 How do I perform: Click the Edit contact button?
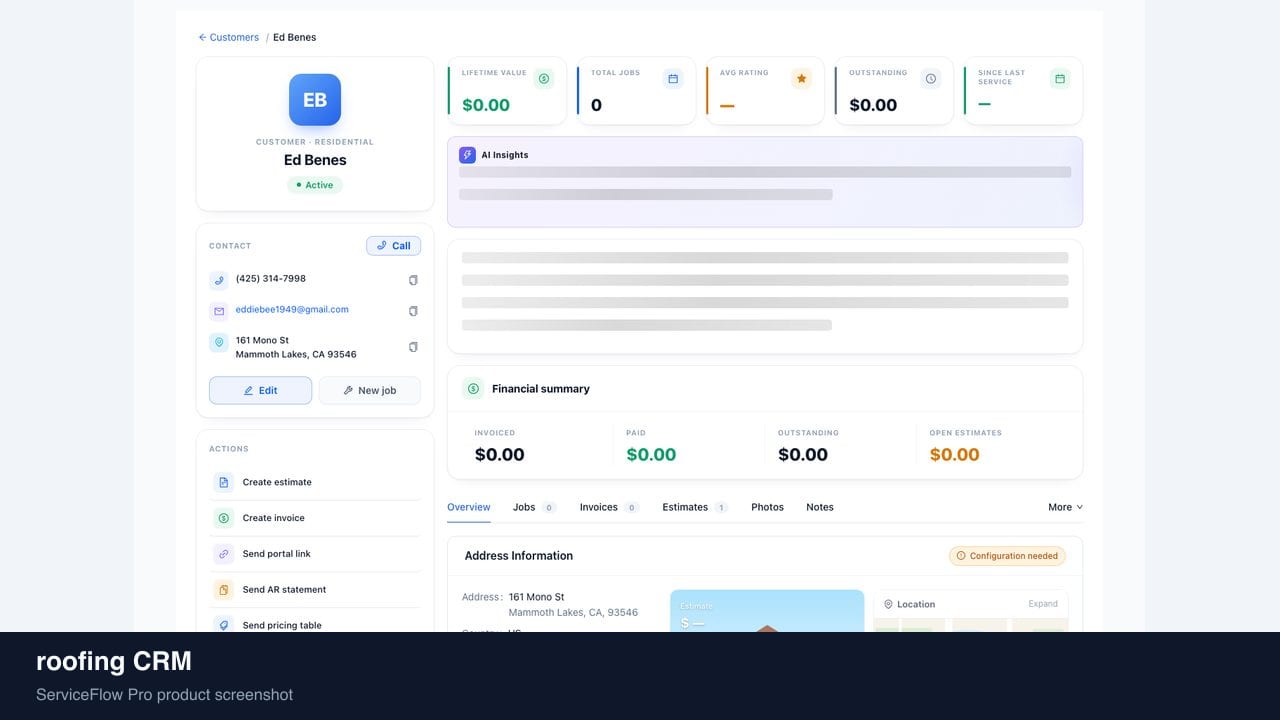[x=260, y=391]
